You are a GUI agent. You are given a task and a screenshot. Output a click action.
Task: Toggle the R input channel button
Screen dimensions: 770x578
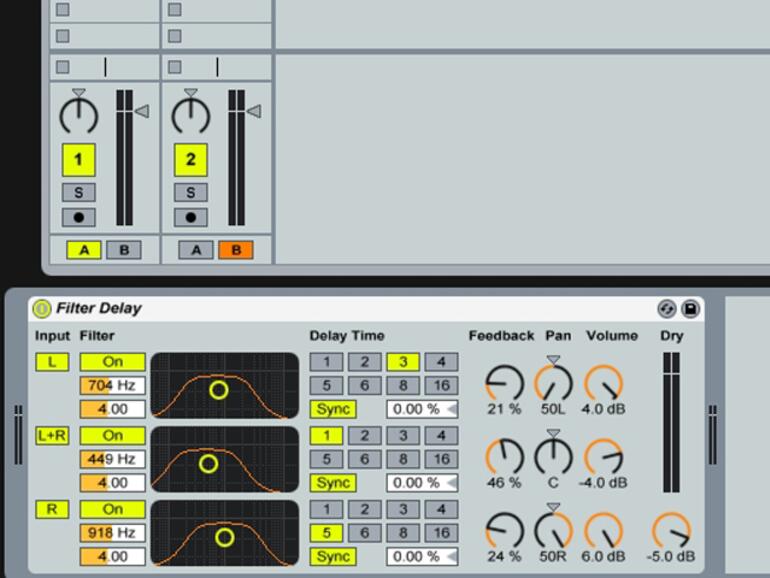[52, 509]
